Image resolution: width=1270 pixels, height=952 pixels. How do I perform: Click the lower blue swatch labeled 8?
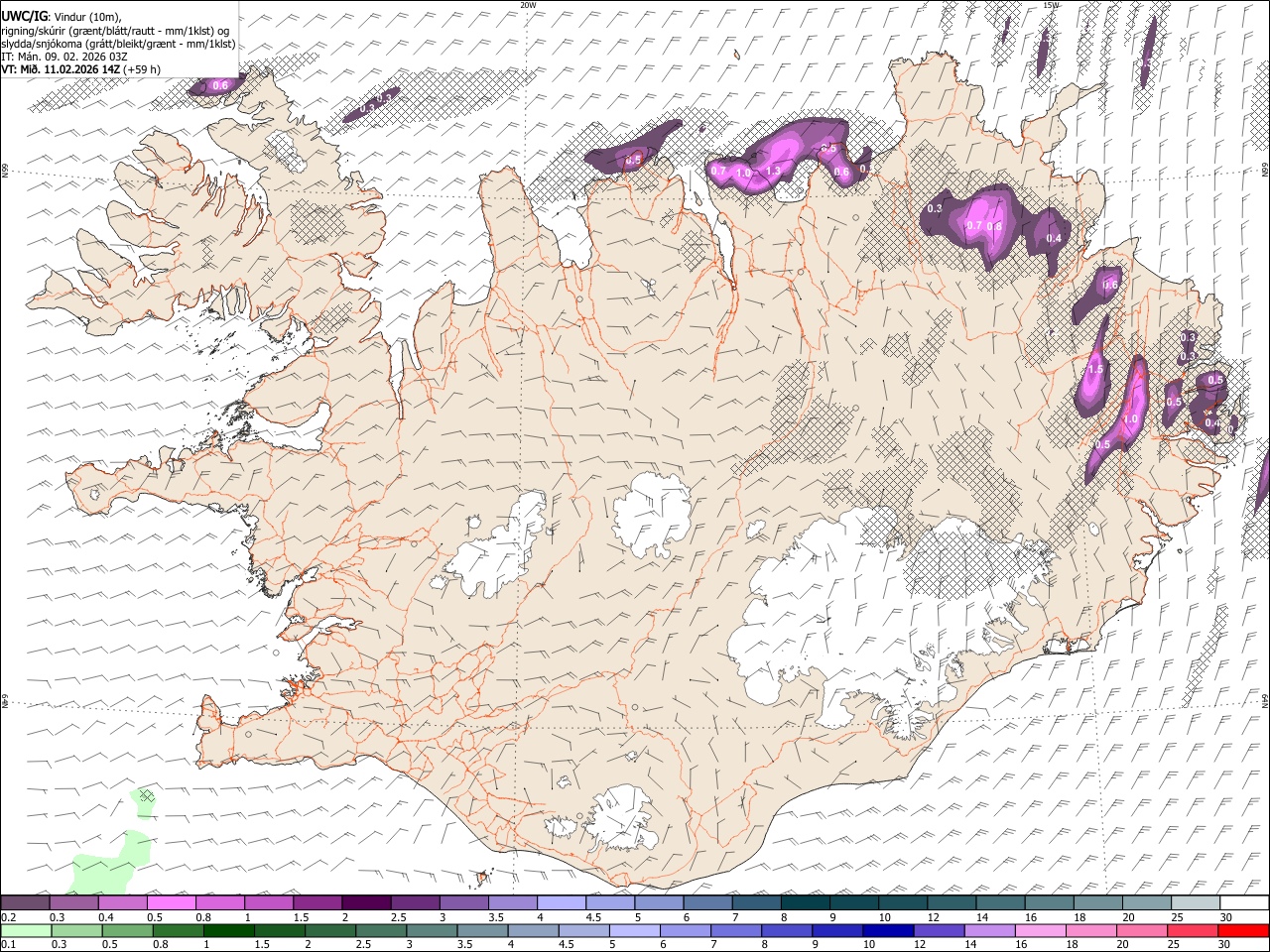coord(787,930)
